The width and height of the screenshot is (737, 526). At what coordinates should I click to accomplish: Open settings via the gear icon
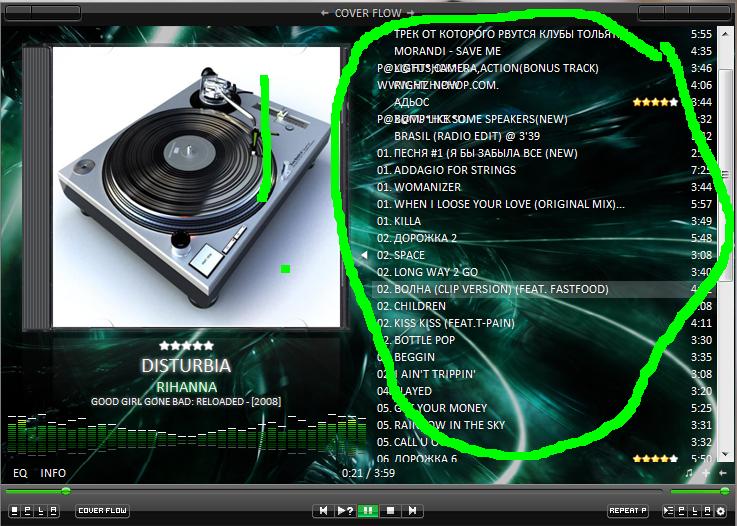click(721, 510)
